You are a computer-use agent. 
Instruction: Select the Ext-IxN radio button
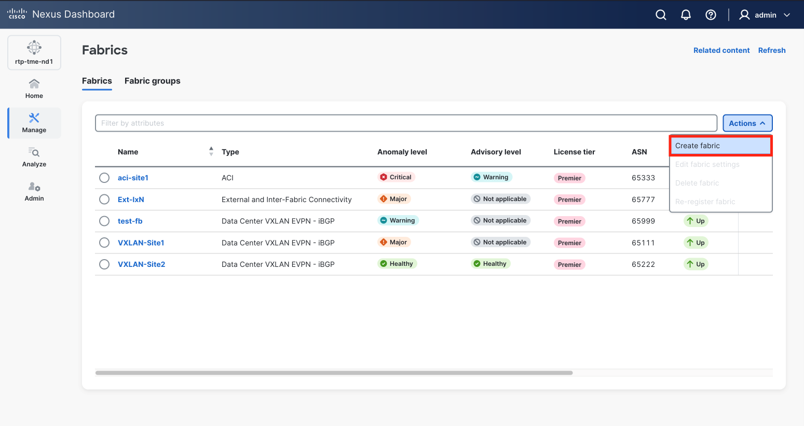pyautogui.click(x=104, y=199)
